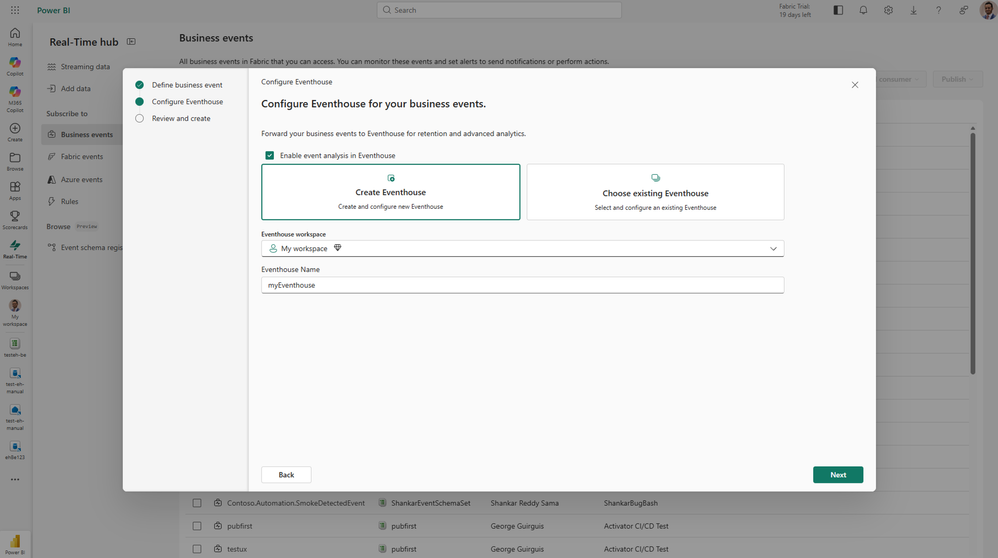Viewport: 998px width, 558px height.
Task: Click the events list vertical scrollbar
Action: [x=973, y=251]
